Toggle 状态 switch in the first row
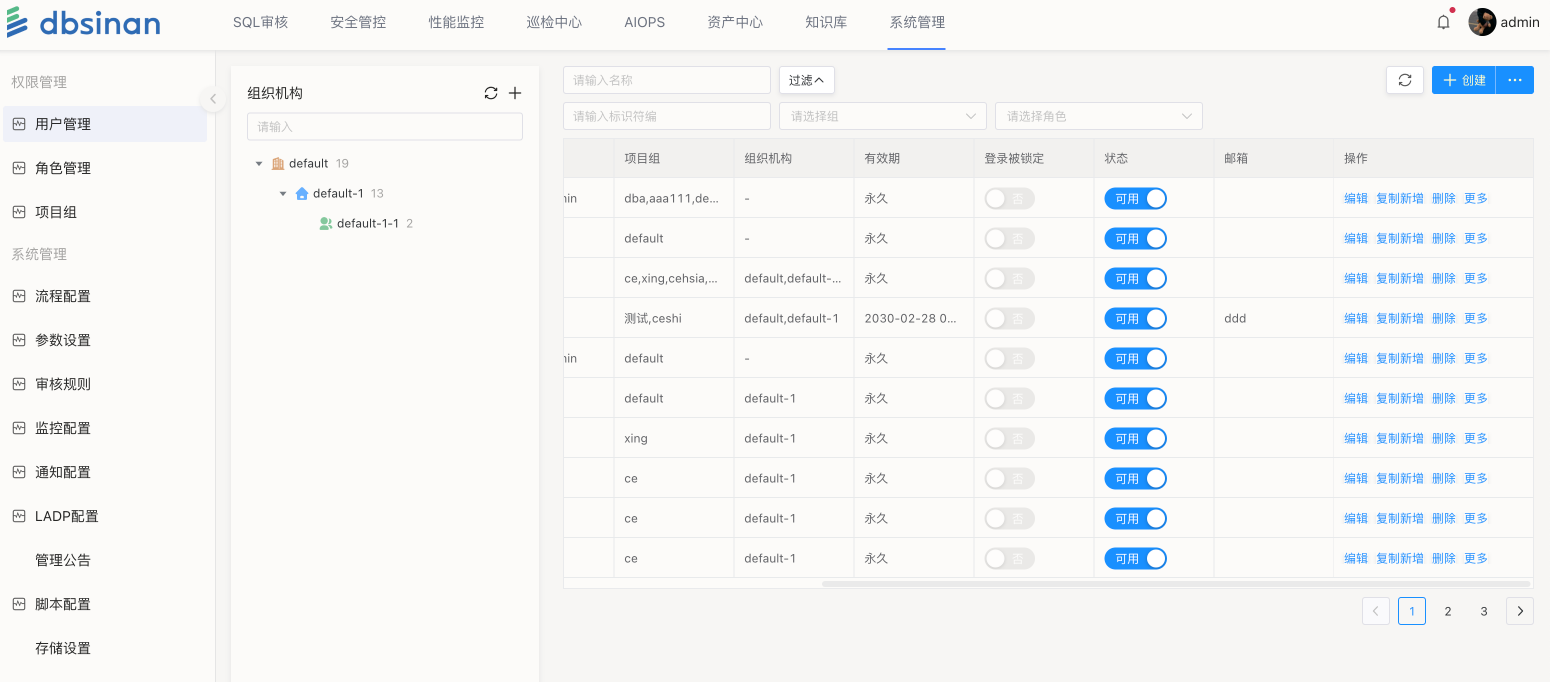The image size is (1550, 682). point(1135,198)
